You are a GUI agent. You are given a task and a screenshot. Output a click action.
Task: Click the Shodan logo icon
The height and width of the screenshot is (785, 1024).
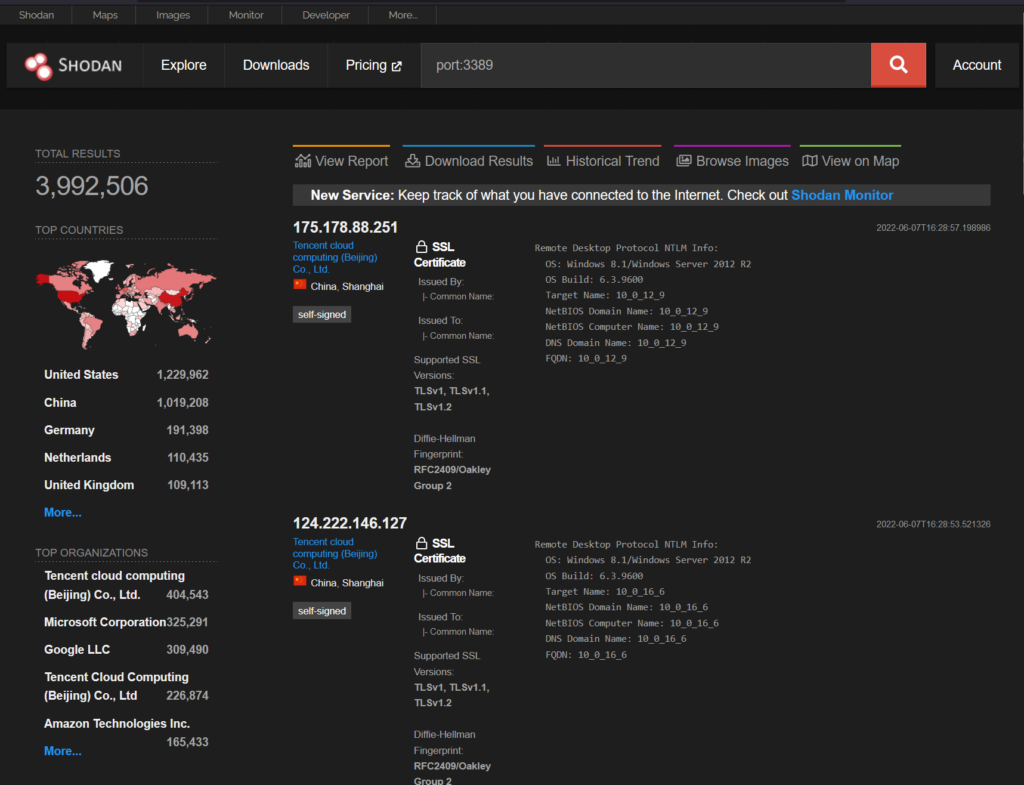click(39, 66)
